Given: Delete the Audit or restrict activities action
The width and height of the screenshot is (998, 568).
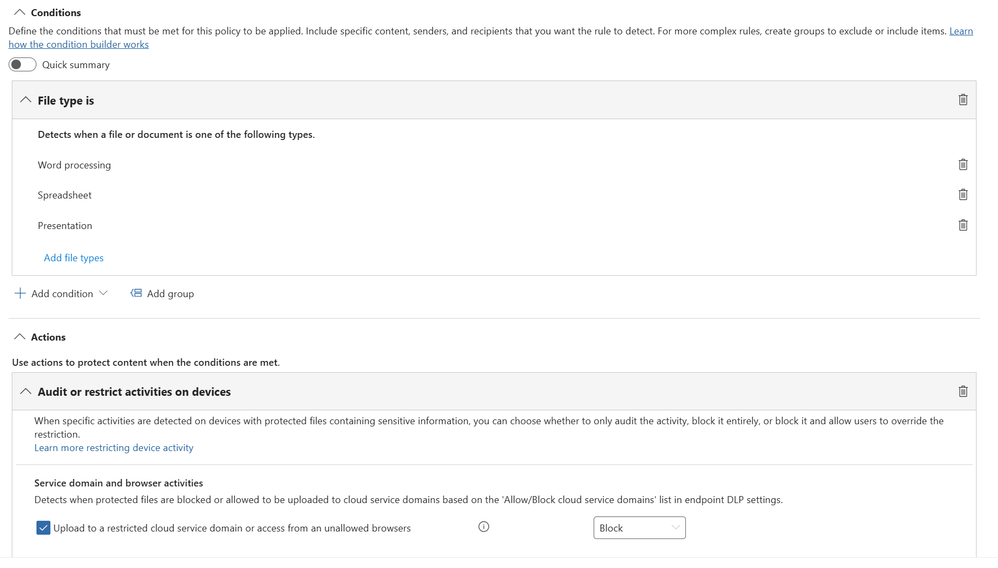Looking at the screenshot, I should tap(963, 392).
